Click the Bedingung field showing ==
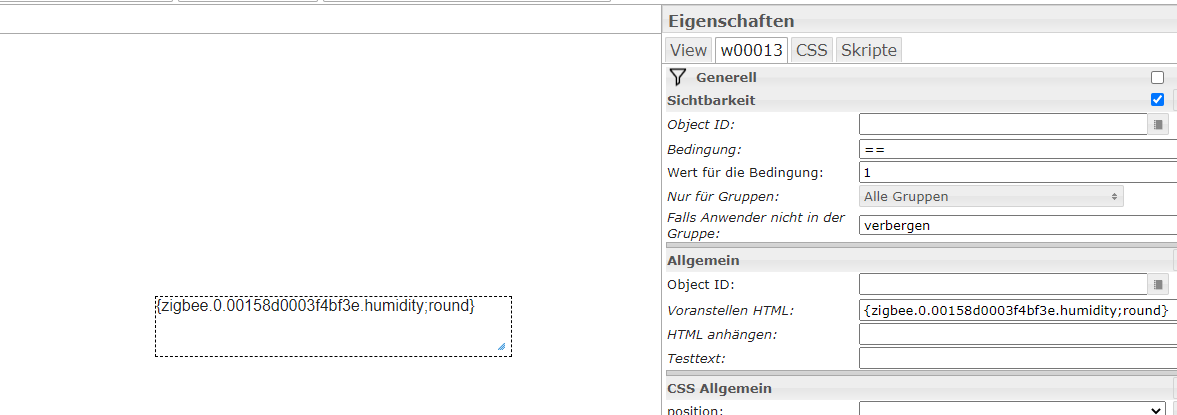 click(x=1018, y=149)
